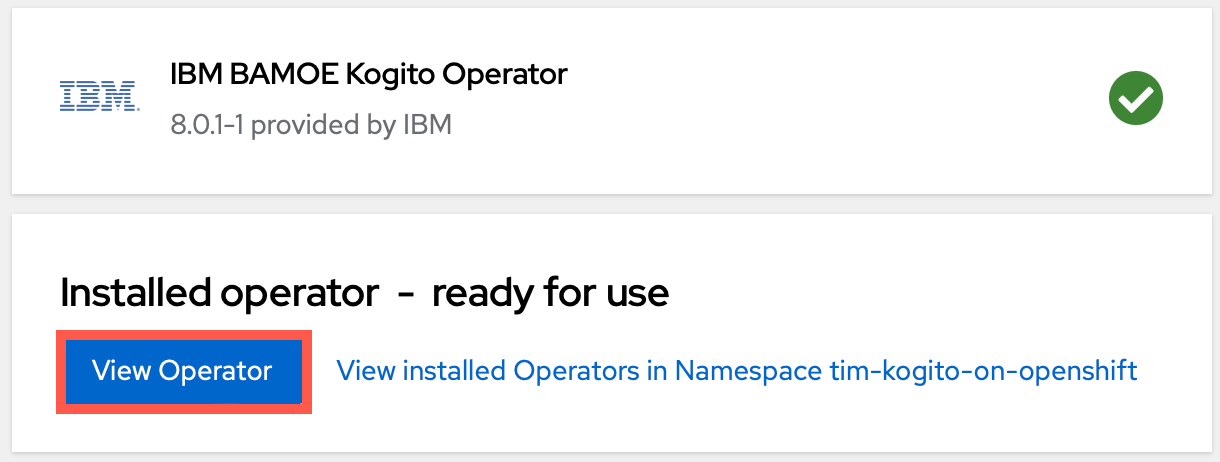The height and width of the screenshot is (462, 1220).
Task: Click the IBM logo
Action: point(99,96)
